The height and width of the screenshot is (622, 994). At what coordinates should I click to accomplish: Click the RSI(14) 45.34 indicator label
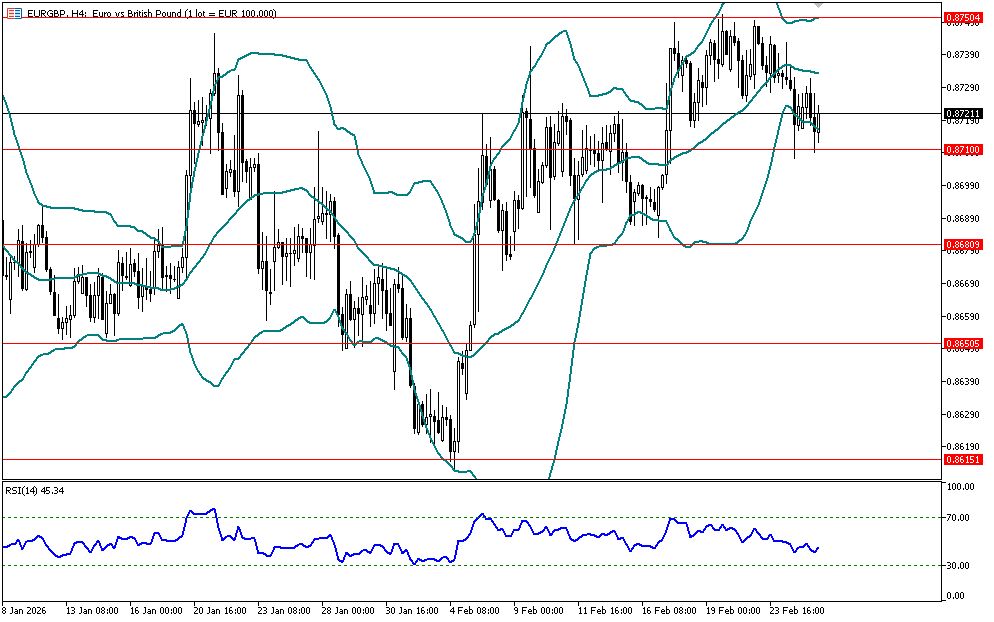[35, 490]
